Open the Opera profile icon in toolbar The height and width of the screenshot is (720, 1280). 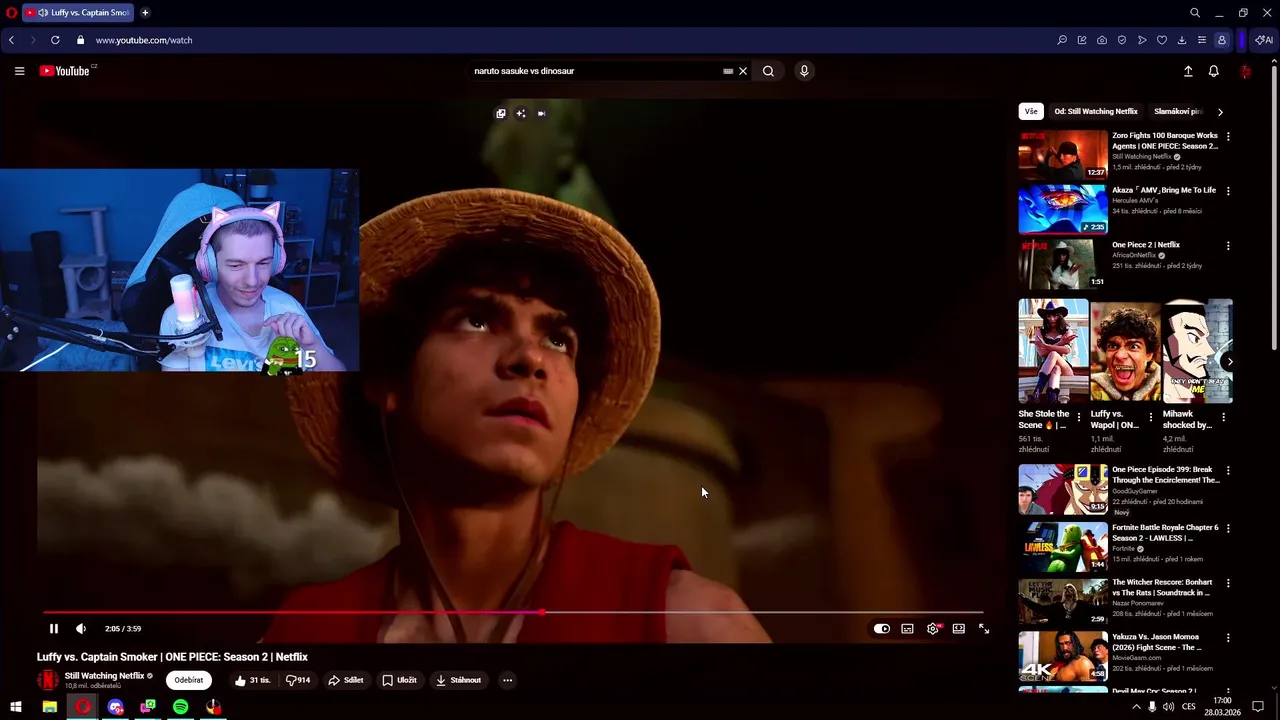pyautogui.click(x=1221, y=40)
